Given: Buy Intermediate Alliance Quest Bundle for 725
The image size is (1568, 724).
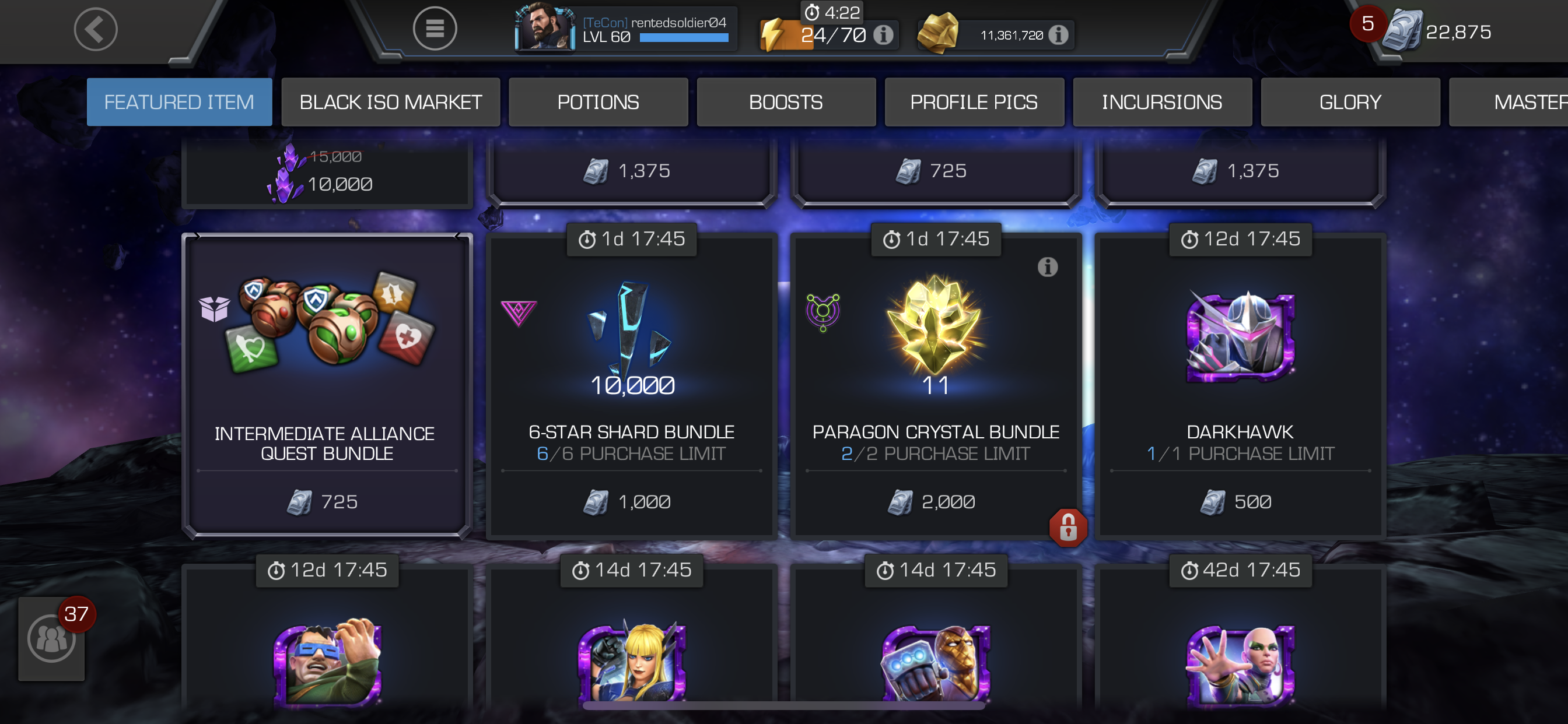Looking at the screenshot, I should point(327,502).
